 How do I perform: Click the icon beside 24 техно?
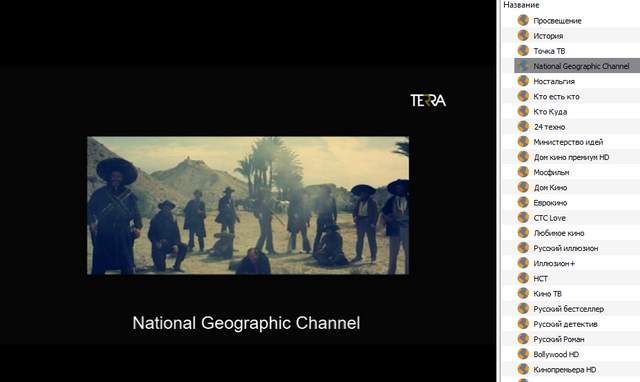click(x=523, y=126)
